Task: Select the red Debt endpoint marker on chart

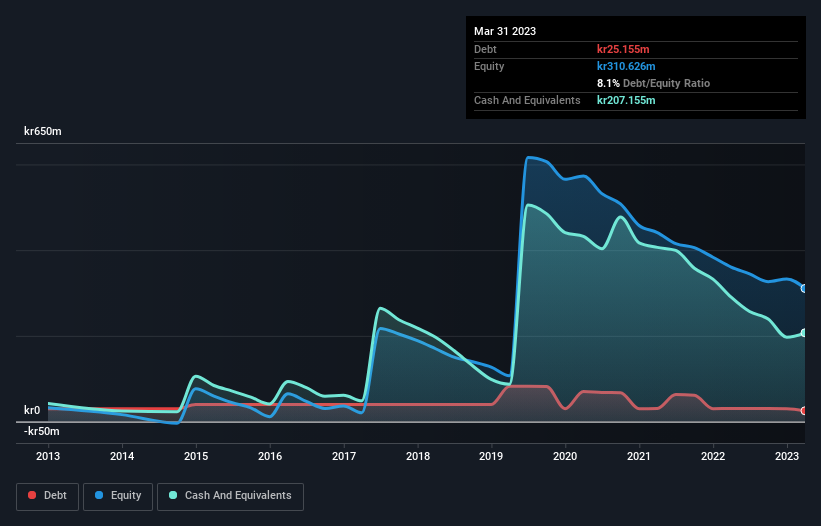Action: click(x=803, y=411)
